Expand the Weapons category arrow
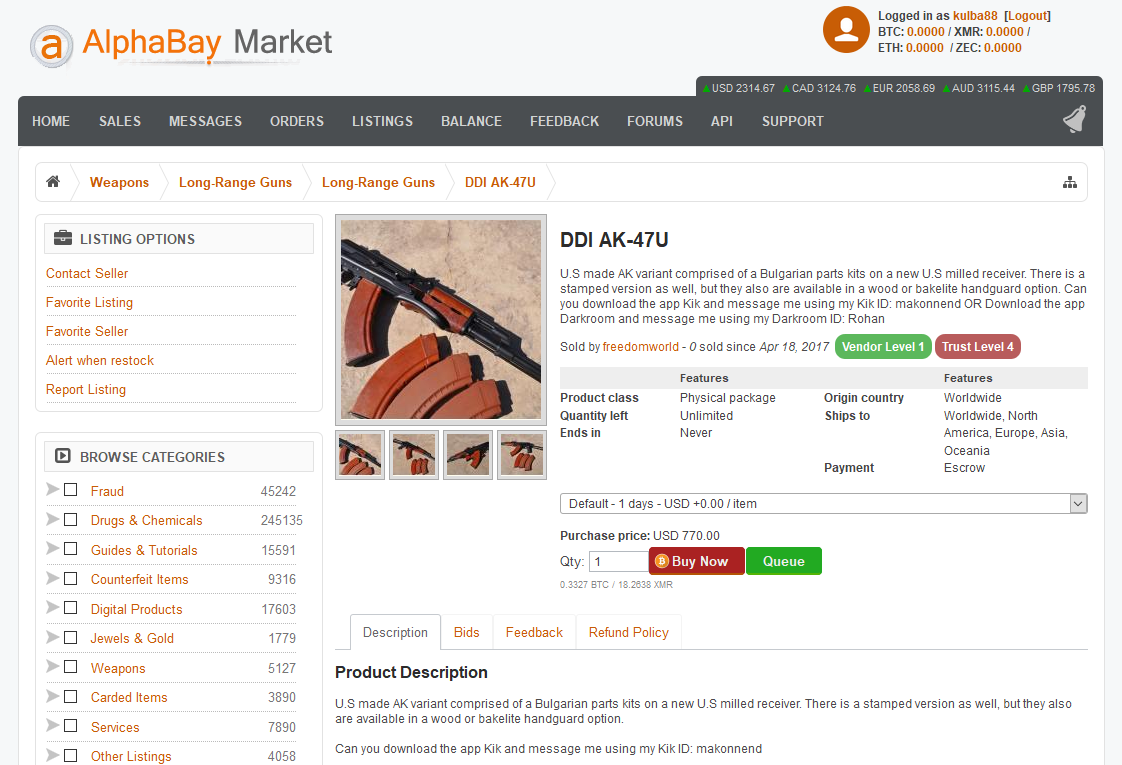The height and width of the screenshot is (765, 1122). pos(52,666)
